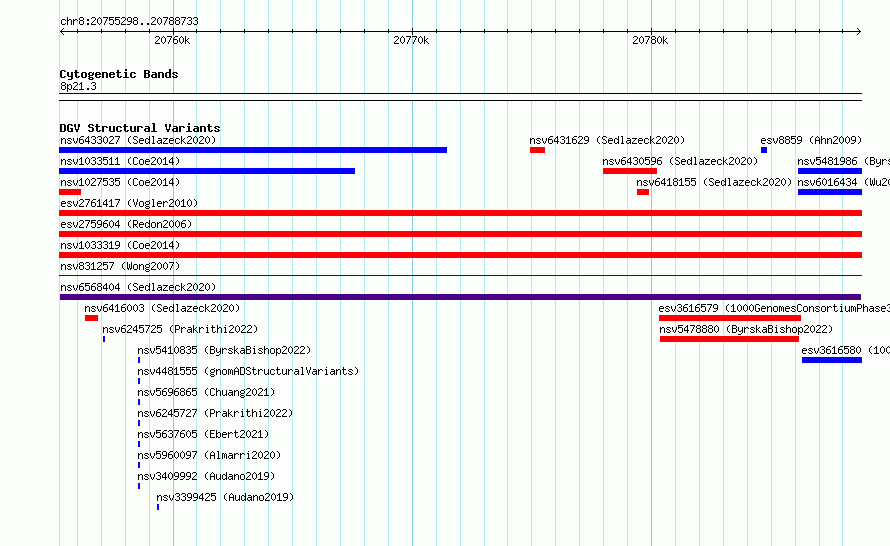Viewport: 890px width, 546px height.
Task: Open nsv3409992 (Audano2019) label
Action: [206, 476]
